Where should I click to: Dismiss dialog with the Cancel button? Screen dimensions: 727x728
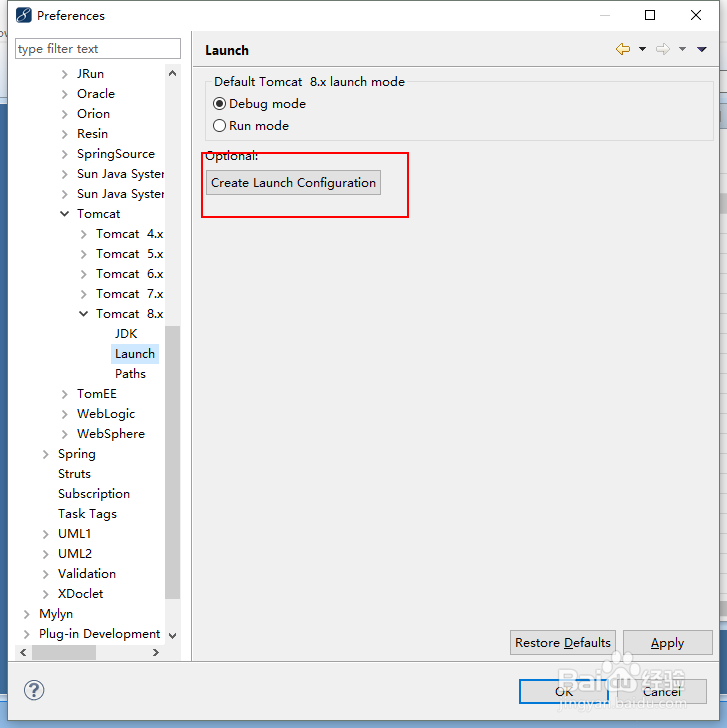pyautogui.click(x=662, y=692)
